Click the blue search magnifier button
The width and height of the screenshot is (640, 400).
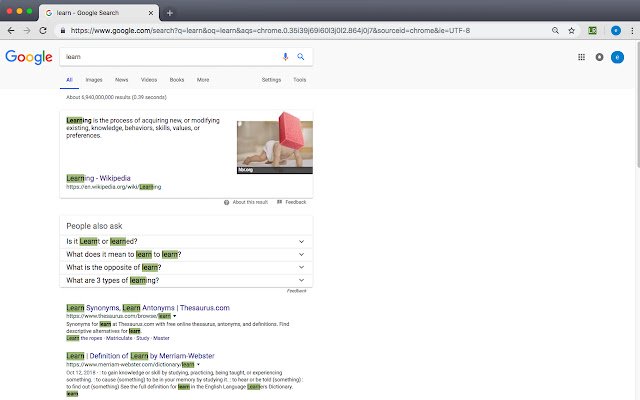coord(301,57)
